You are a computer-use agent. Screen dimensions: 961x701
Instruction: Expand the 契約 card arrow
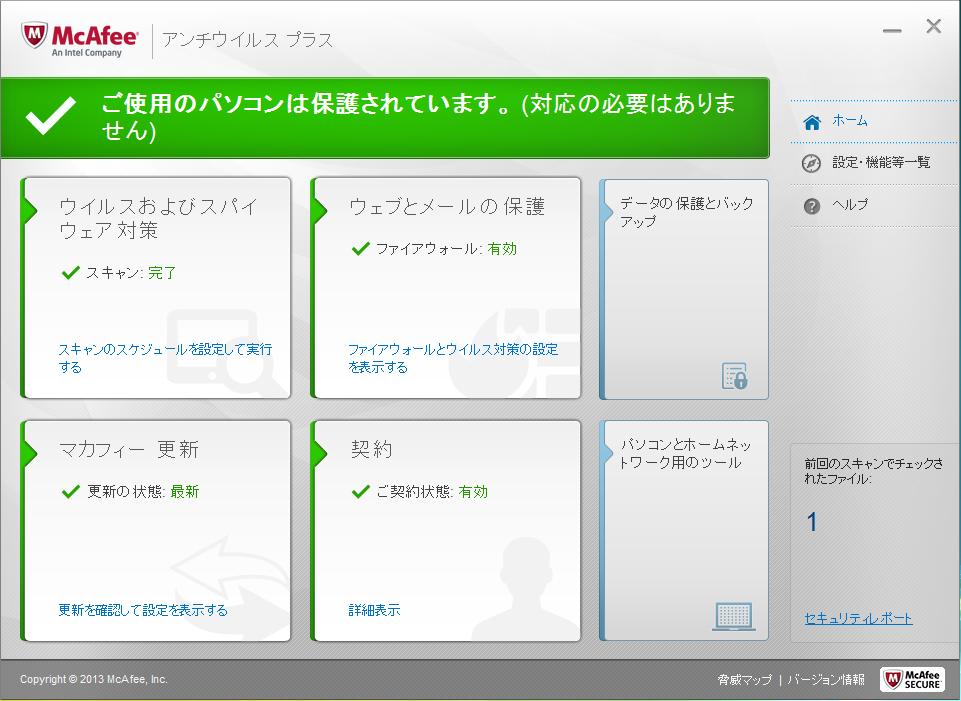click(319, 453)
